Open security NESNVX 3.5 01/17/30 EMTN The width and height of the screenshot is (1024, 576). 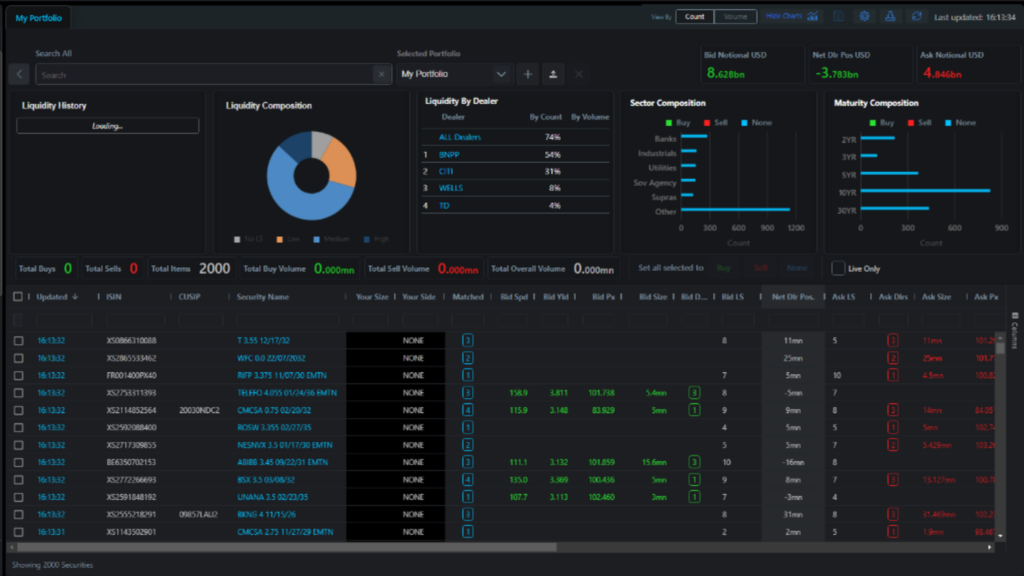click(285, 445)
